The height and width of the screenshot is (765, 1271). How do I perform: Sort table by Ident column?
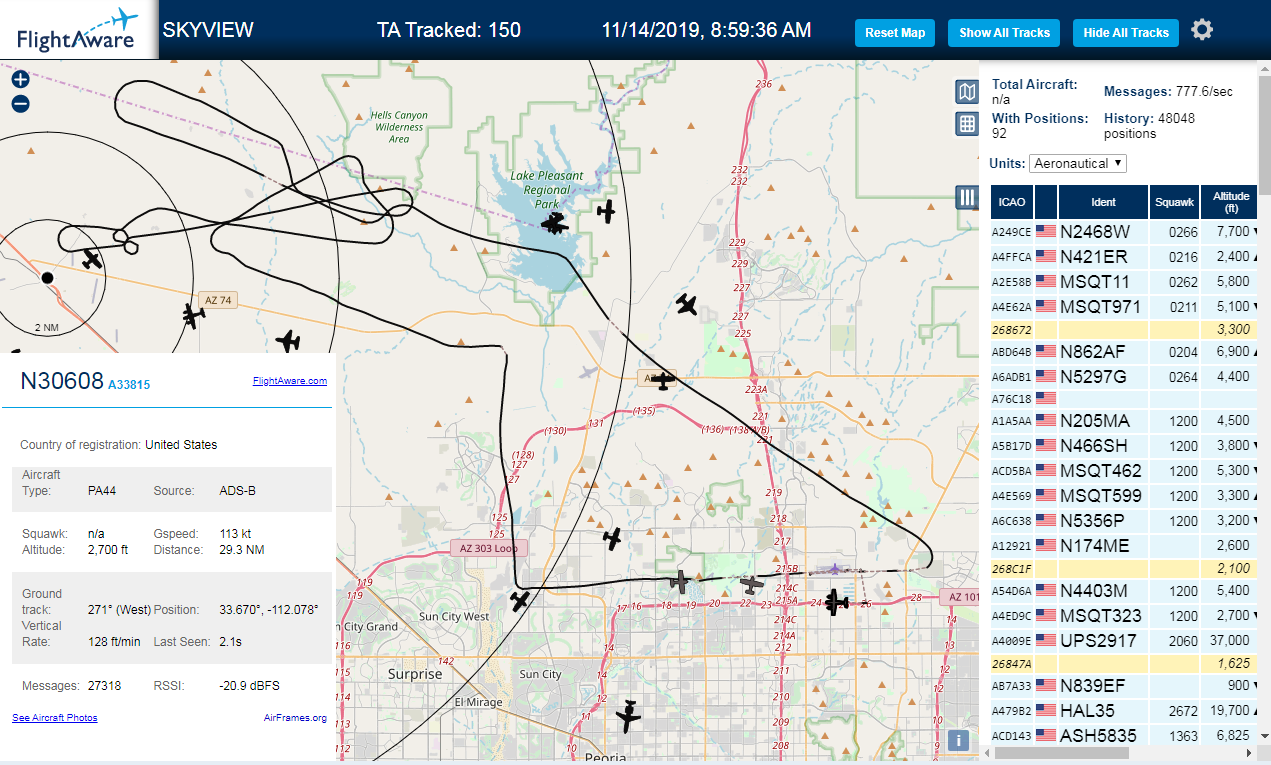pos(1103,202)
